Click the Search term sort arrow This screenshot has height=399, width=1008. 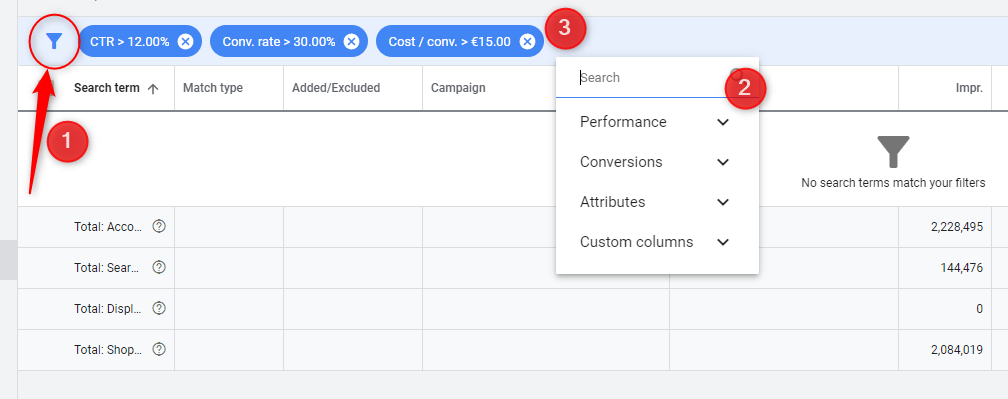click(x=153, y=89)
